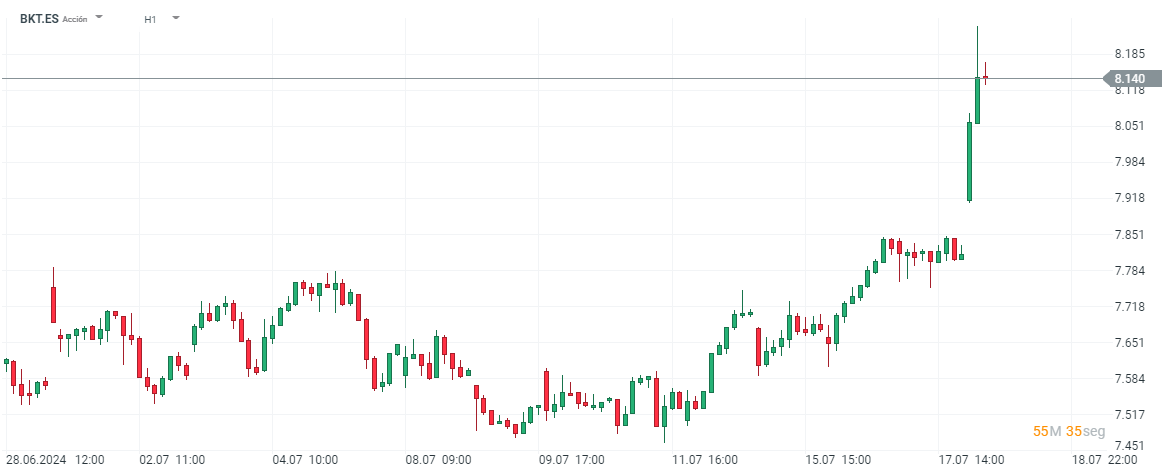
Task: Open the H1 timeframe dropdown arrow
Action: (x=176, y=18)
